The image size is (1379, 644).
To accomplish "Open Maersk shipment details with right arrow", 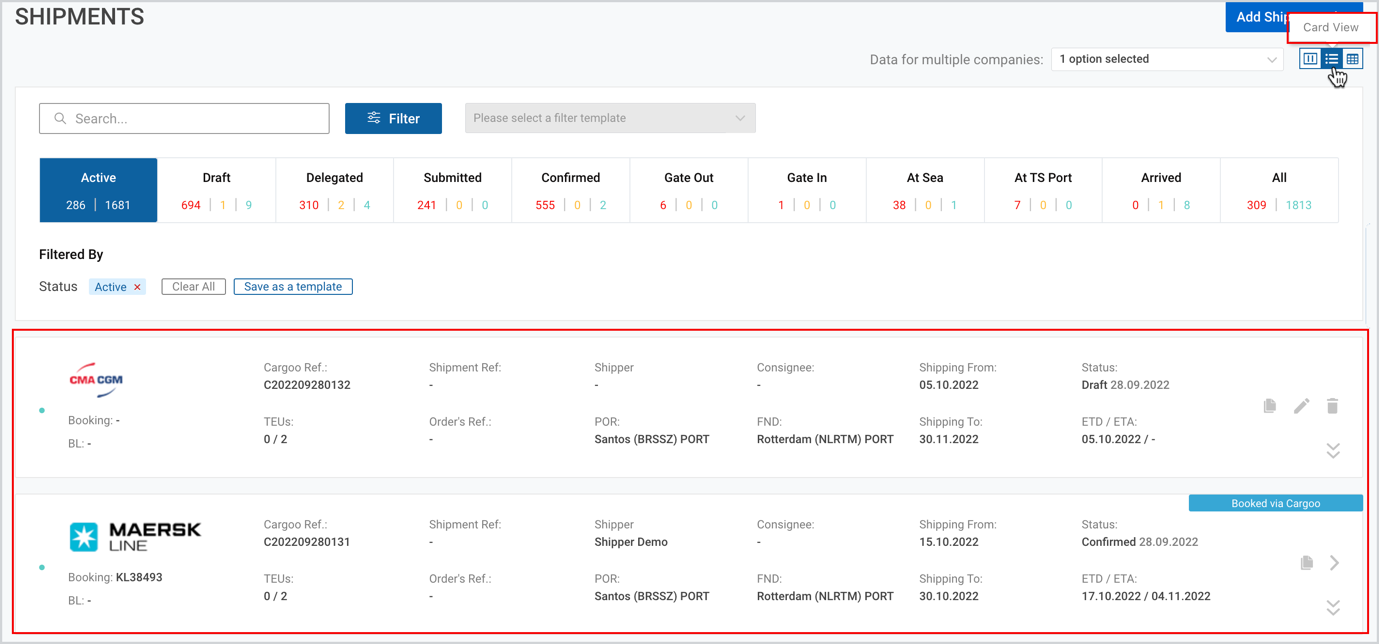I will 1335,563.
